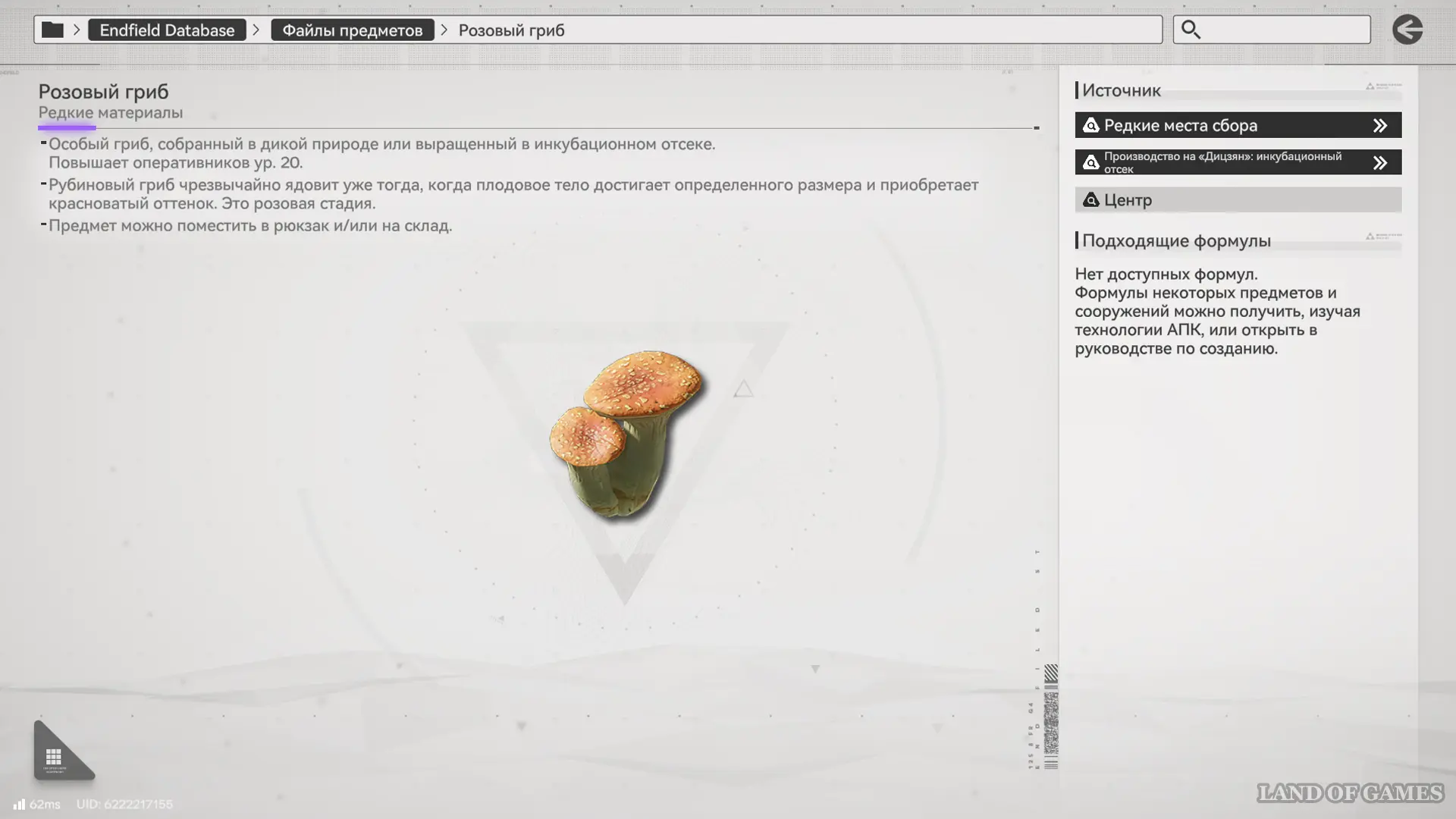The width and height of the screenshot is (1456, 819).
Task: Go to Файлы предметов breadcrumb
Action: pos(352,30)
